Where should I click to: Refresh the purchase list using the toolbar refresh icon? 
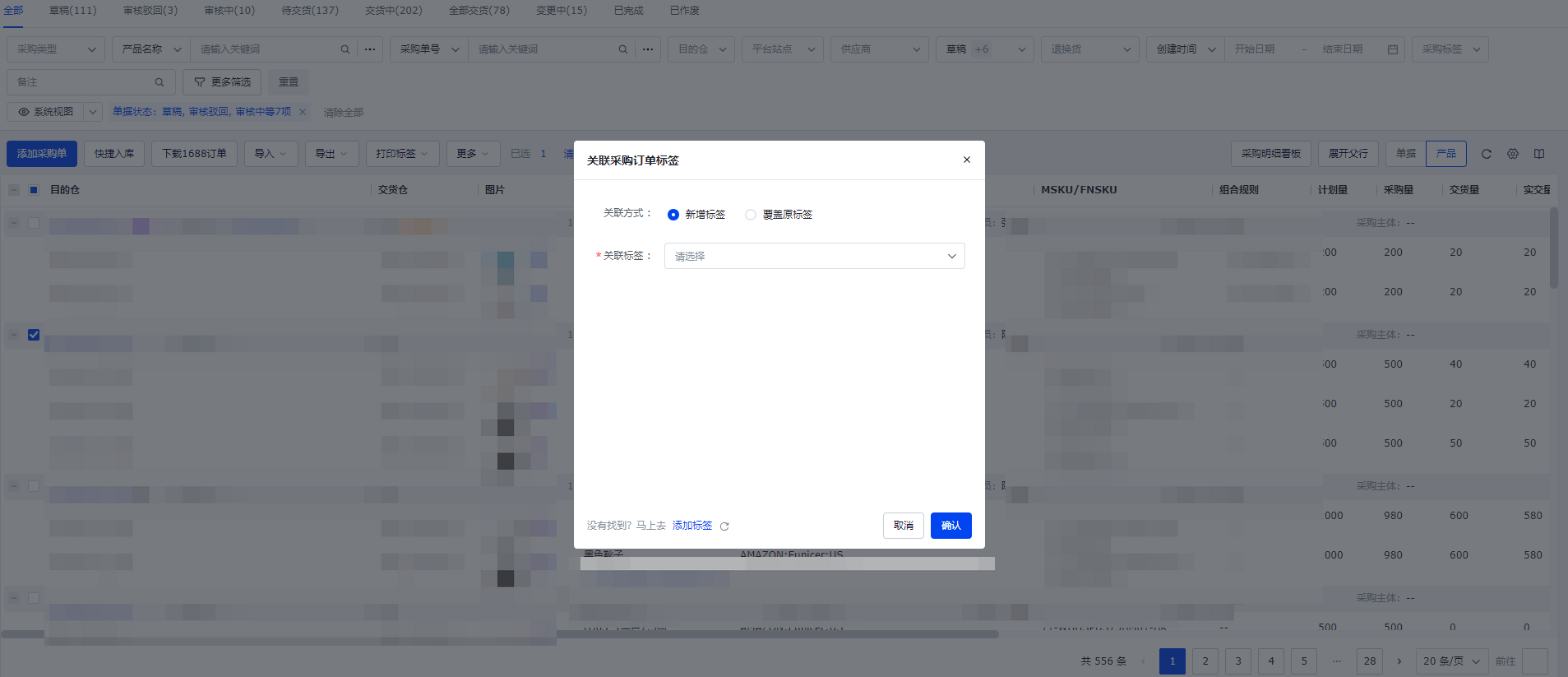tap(1486, 154)
